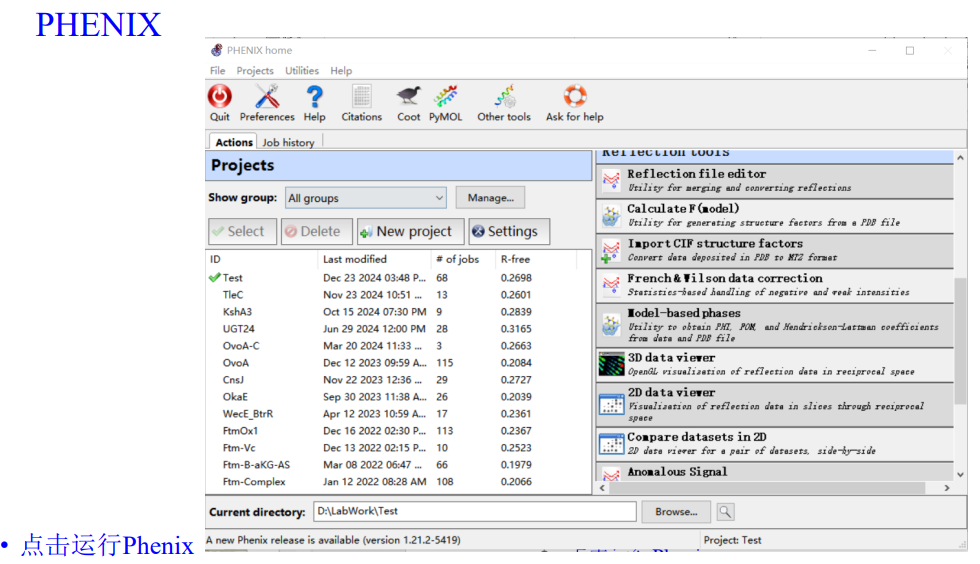Click the Delete project button
This screenshot has width=980, height=564.
coord(317,231)
